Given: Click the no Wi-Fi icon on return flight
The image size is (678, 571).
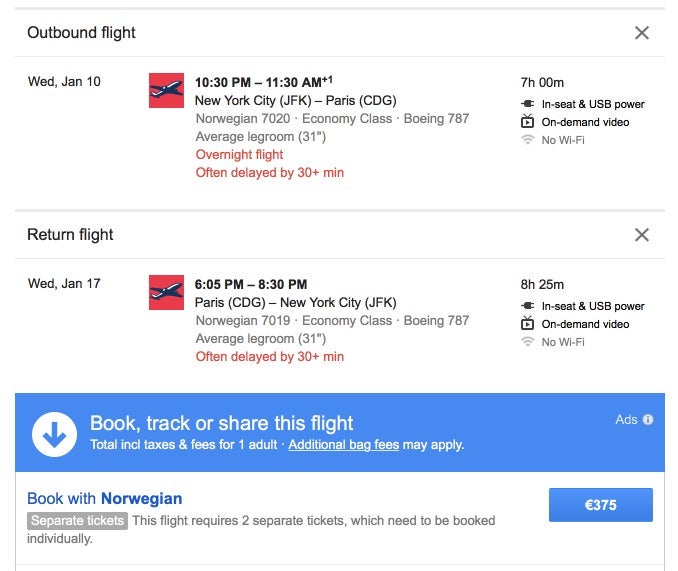Looking at the screenshot, I should (528, 341).
